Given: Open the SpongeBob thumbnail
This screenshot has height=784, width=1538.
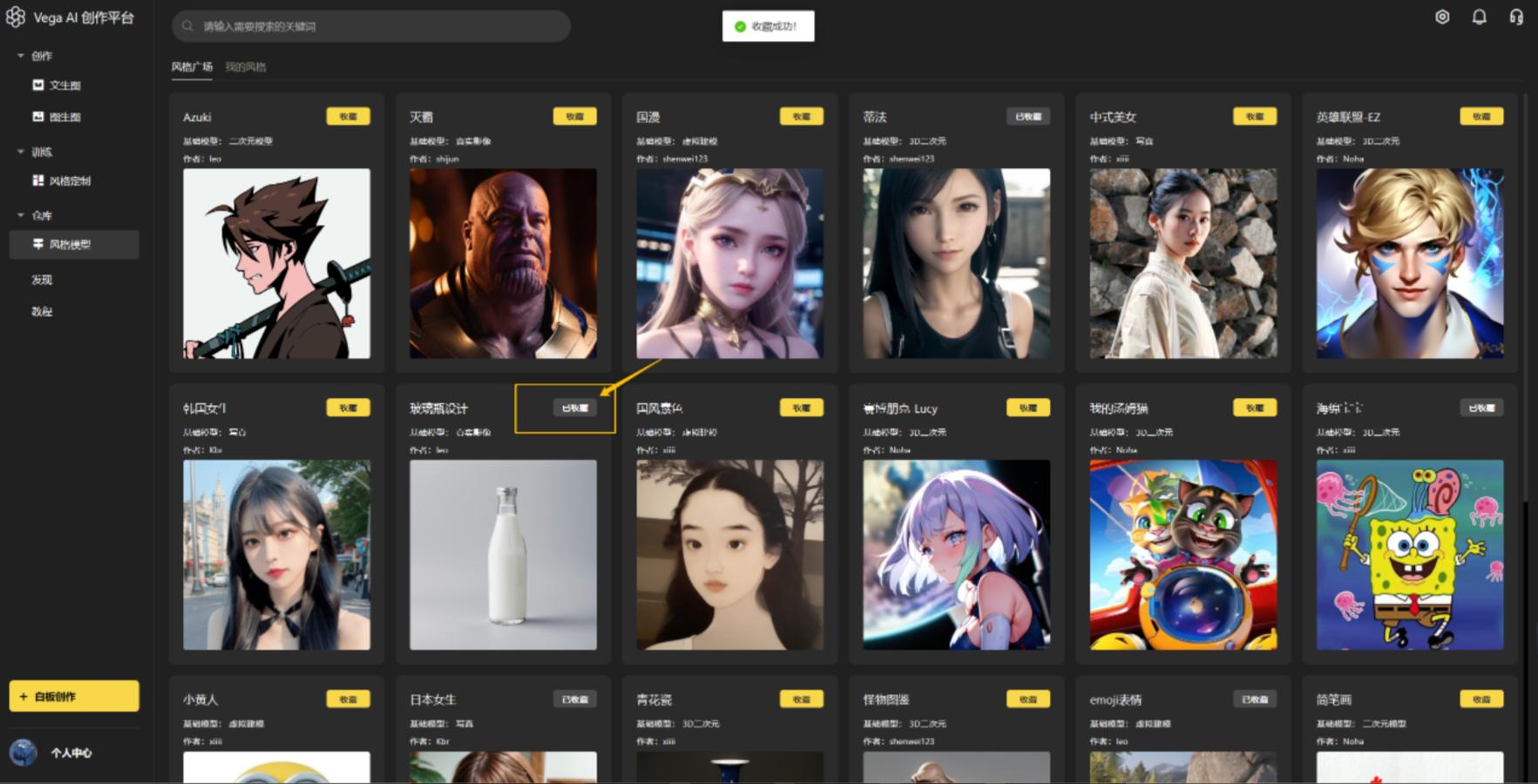Looking at the screenshot, I should pyautogui.click(x=1410, y=555).
